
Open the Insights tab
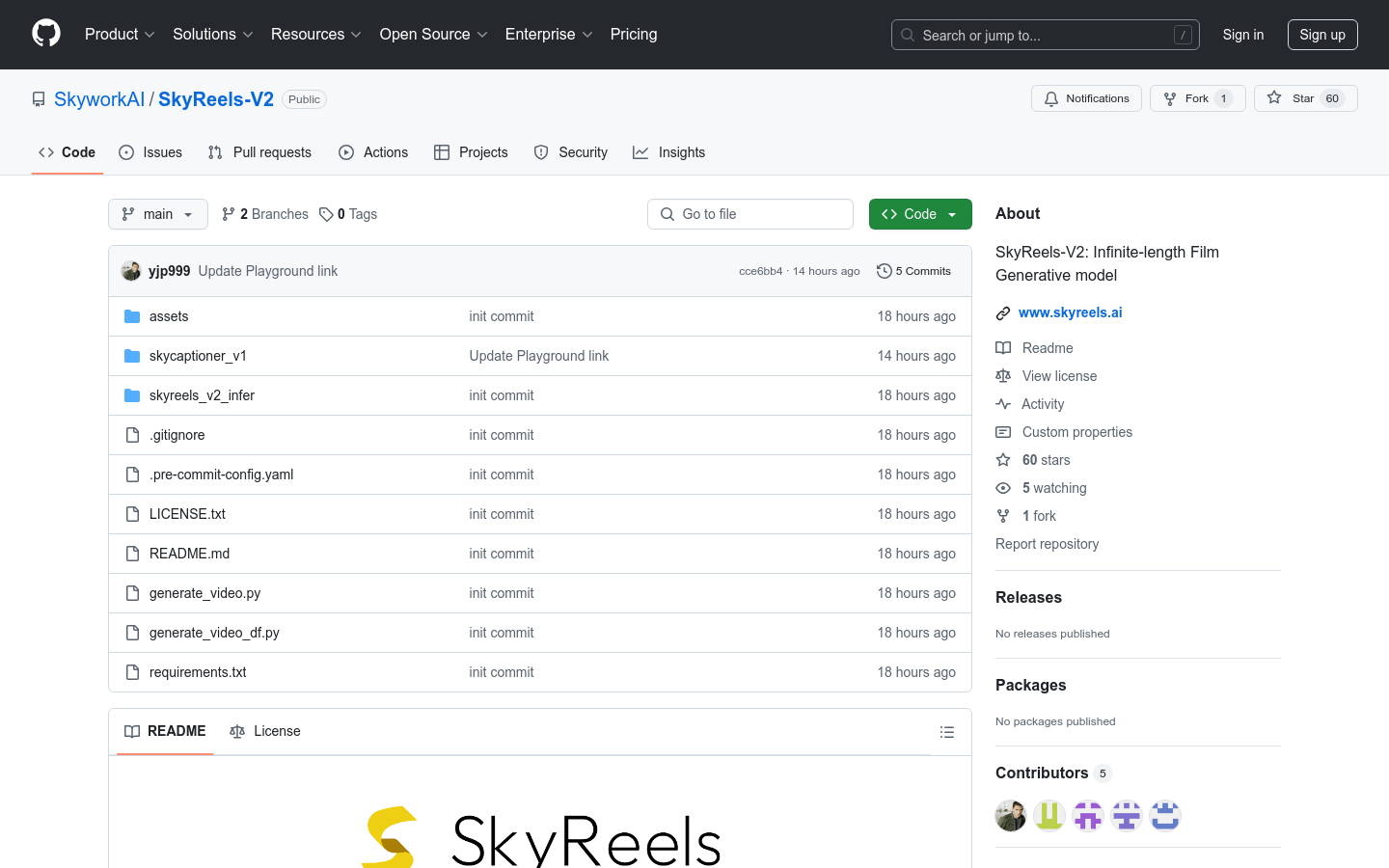[x=668, y=152]
